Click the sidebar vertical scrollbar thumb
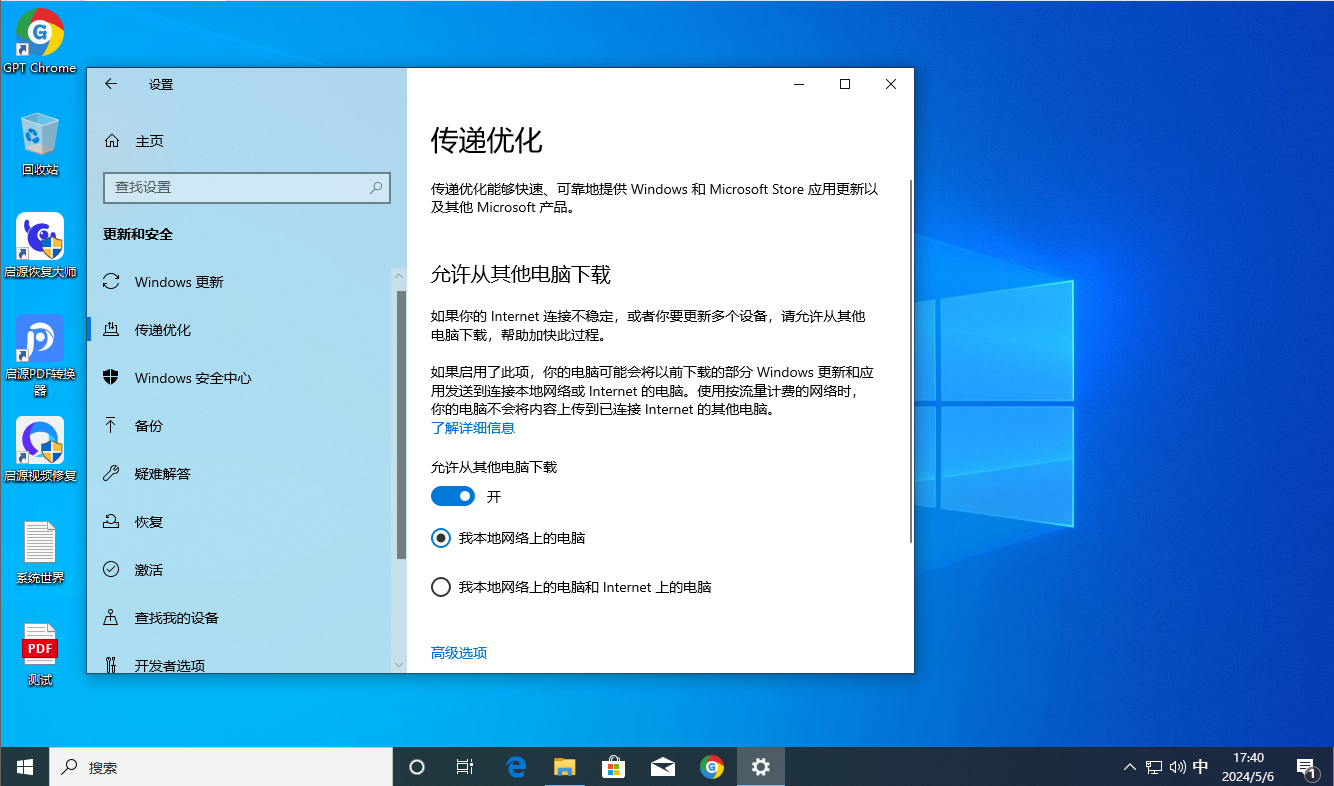The height and width of the screenshot is (786, 1334). 401,424
